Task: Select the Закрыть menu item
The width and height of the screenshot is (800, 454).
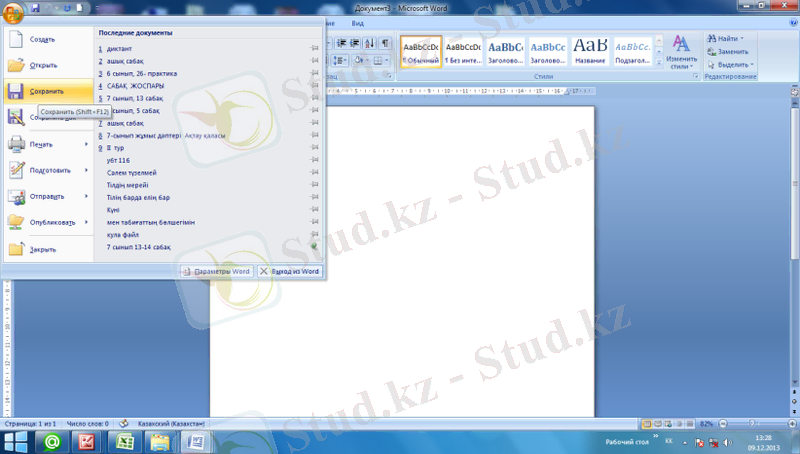Action: tap(43, 249)
